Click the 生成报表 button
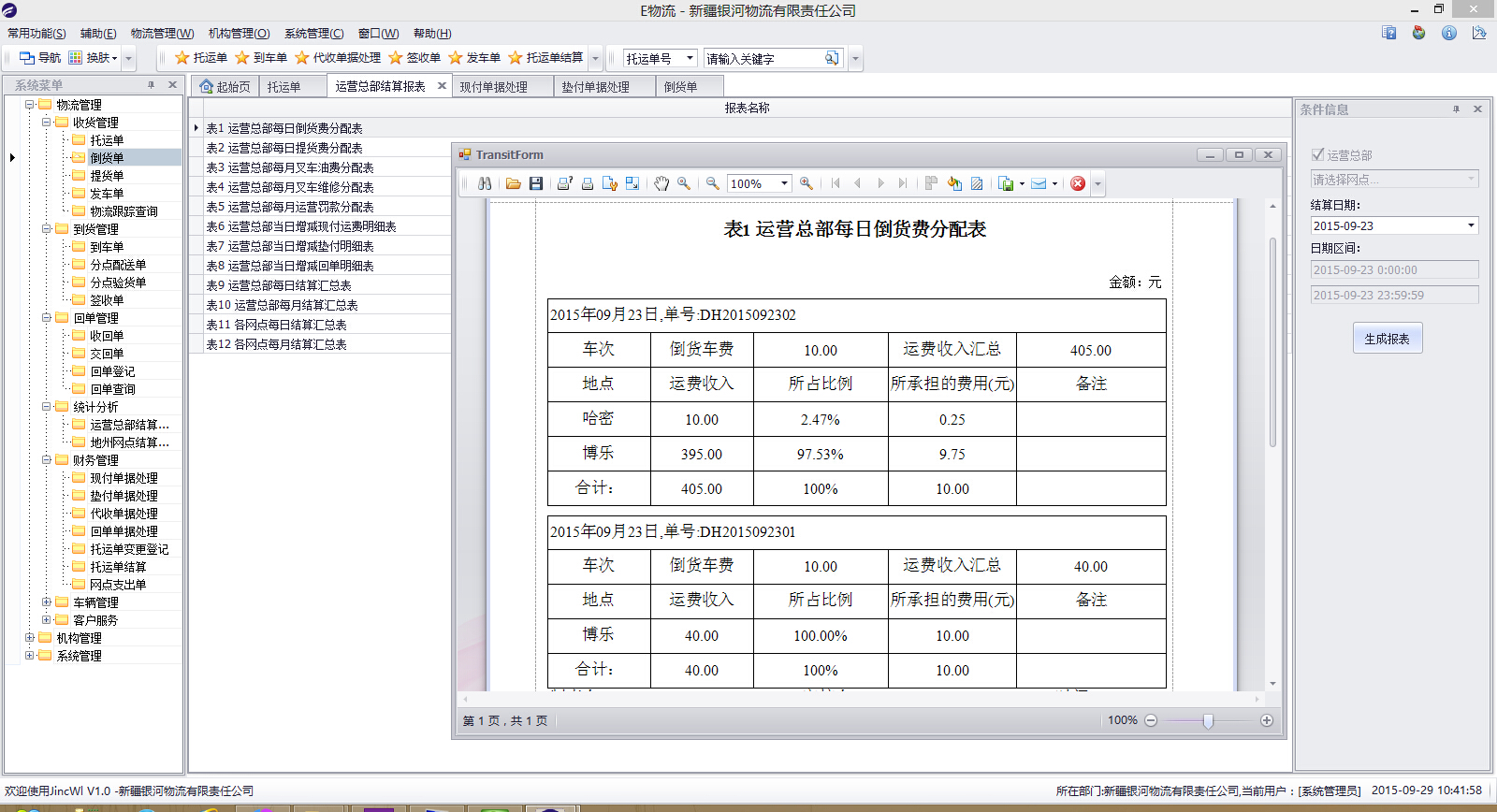This screenshot has width=1497, height=812. pos(1387,339)
